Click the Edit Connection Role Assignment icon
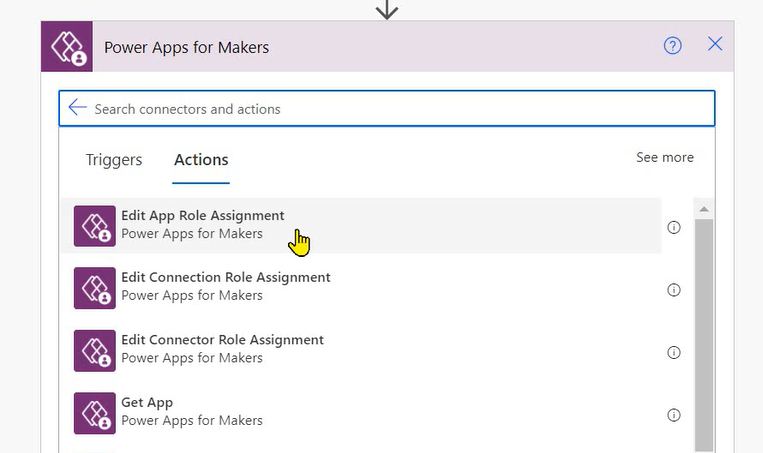The image size is (763, 453). tap(95, 288)
